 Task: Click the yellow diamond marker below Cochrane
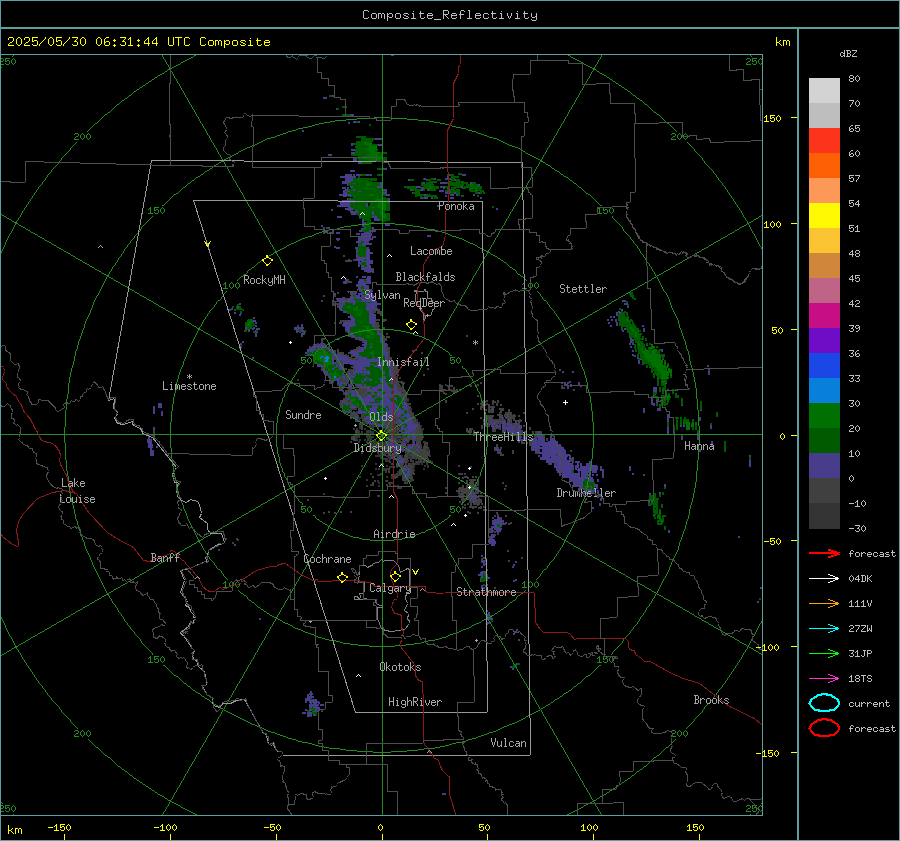tap(343, 577)
